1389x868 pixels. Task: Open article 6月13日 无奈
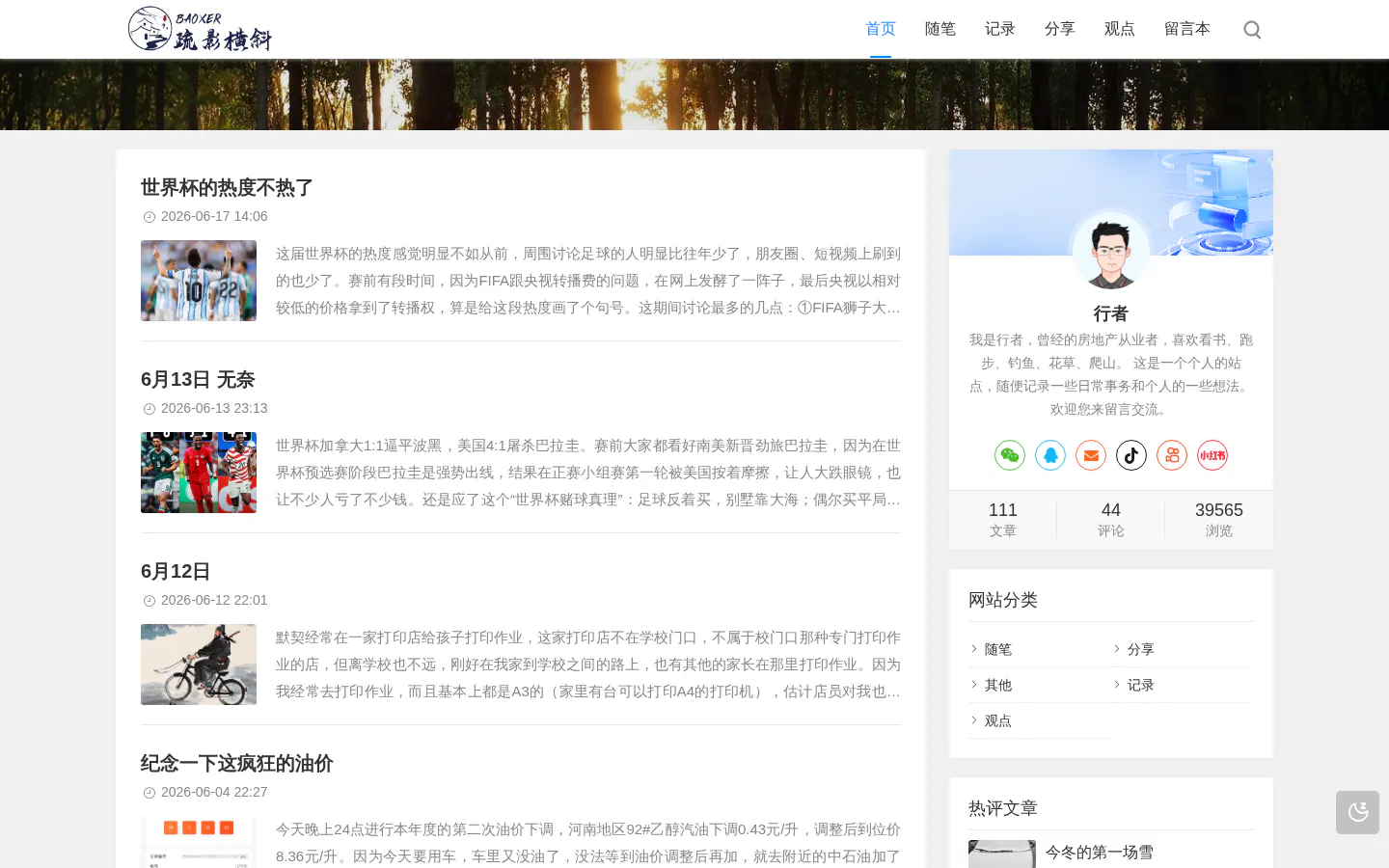point(198,379)
